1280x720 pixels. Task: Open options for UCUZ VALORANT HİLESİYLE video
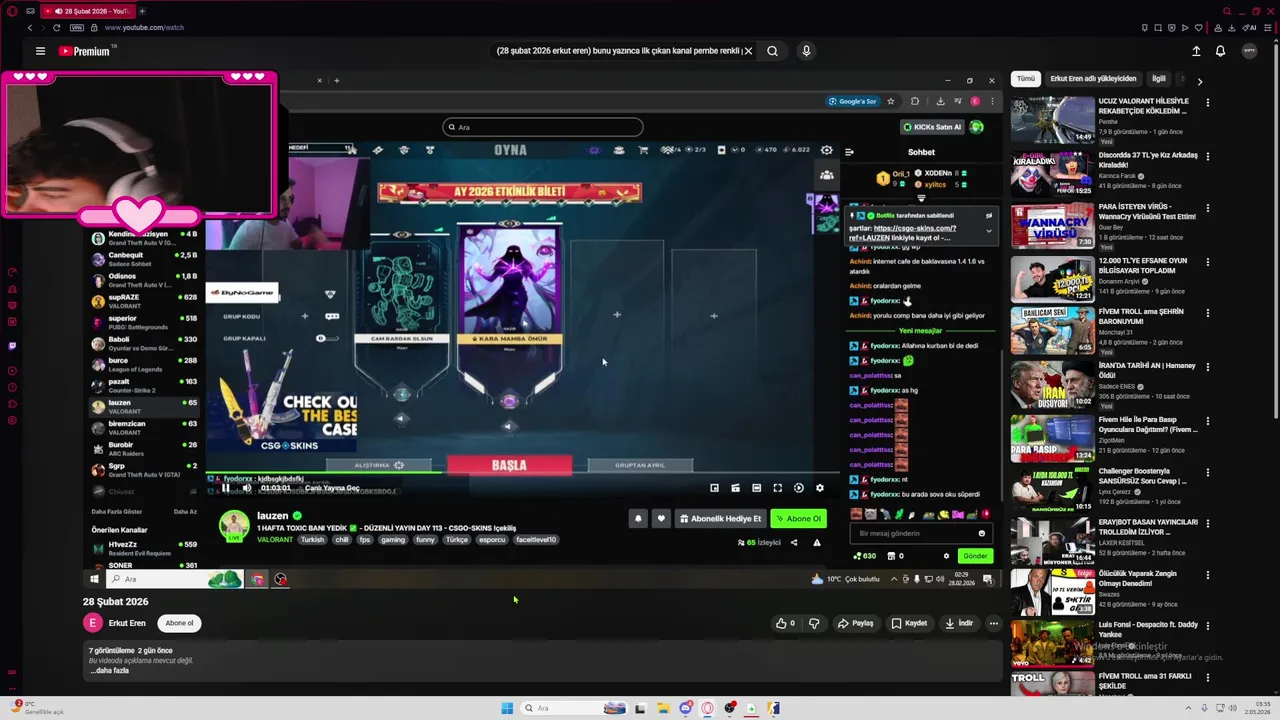(1208, 102)
